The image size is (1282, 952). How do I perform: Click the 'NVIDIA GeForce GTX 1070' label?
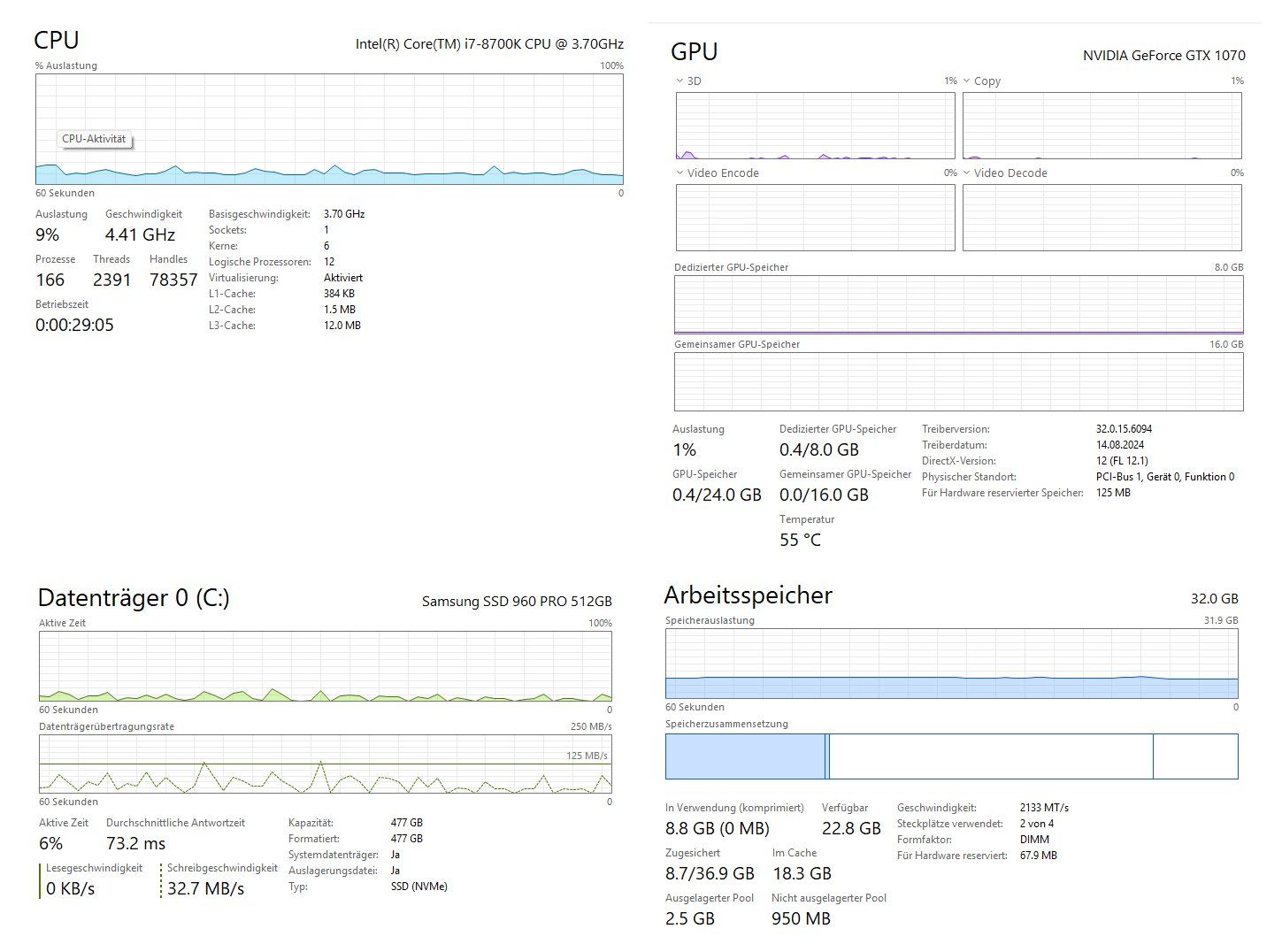(x=1163, y=55)
